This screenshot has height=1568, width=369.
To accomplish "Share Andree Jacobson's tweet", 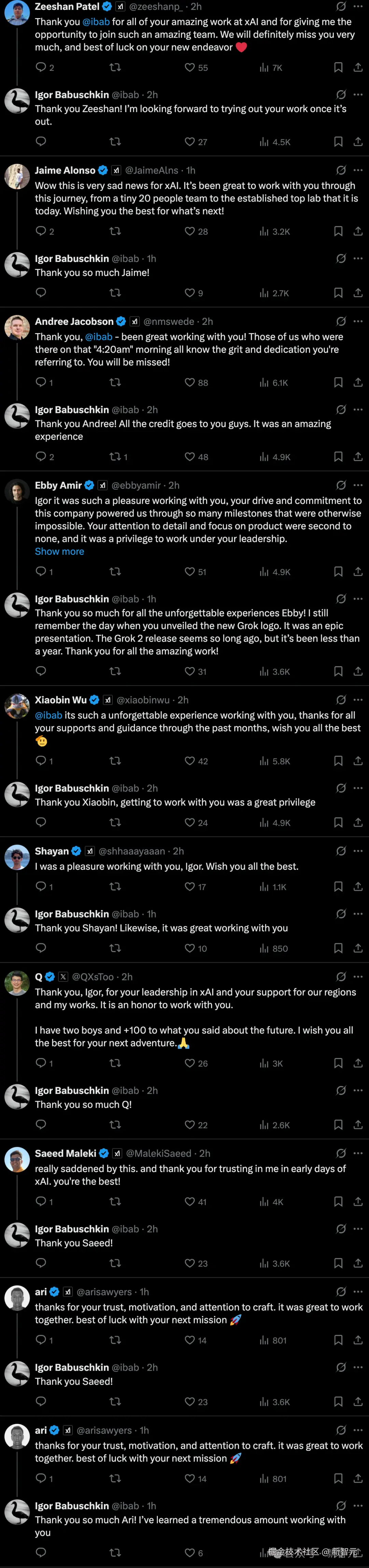I will (358, 382).
